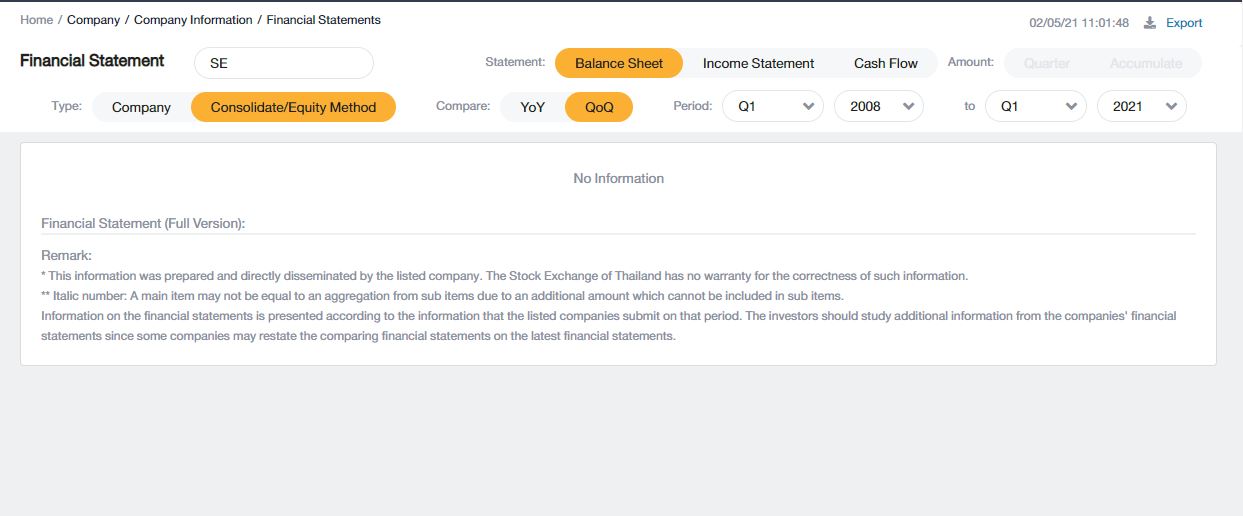1243x516 pixels.
Task: Click the Export download icon
Action: coord(1150,23)
